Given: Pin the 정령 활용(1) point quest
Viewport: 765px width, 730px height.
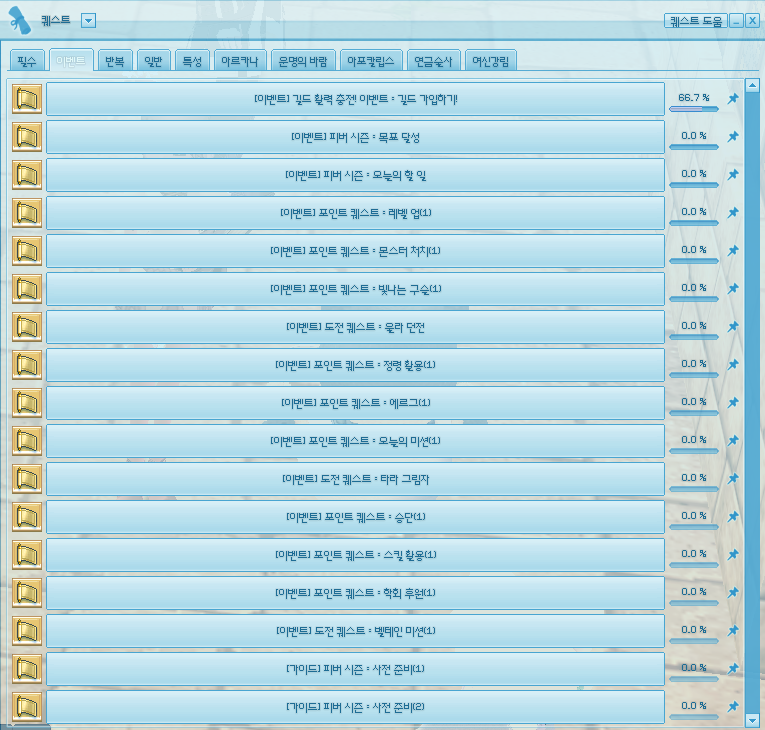Looking at the screenshot, I should coord(733,365).
